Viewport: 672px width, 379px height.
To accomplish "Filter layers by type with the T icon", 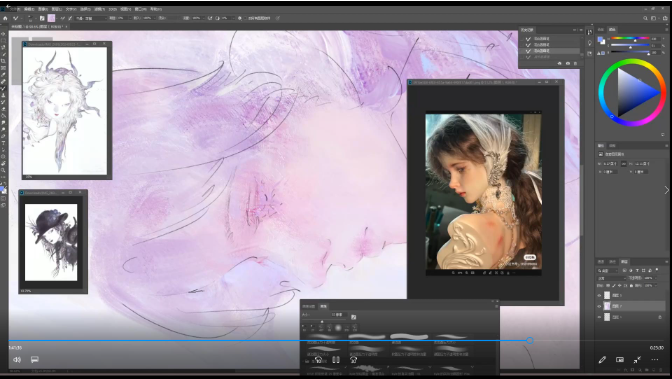I will 637,271.
